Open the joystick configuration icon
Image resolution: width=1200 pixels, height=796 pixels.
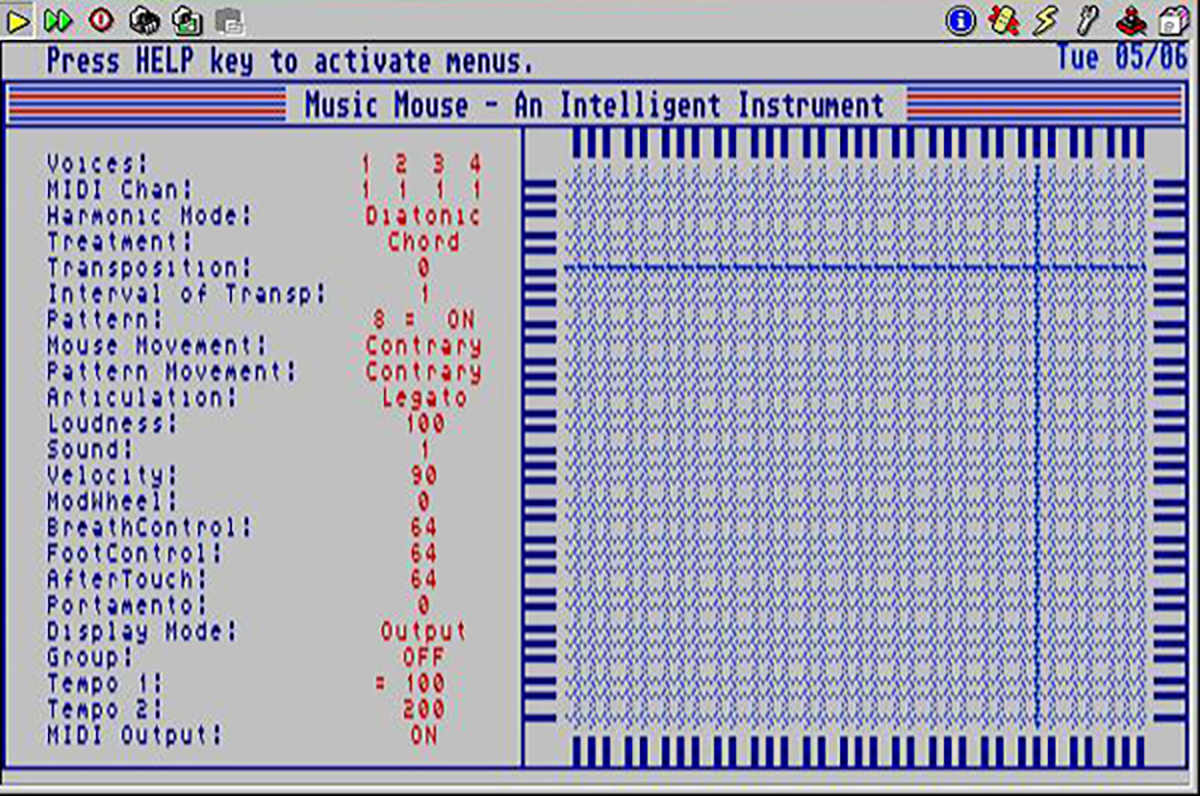tap(1130, 20)
